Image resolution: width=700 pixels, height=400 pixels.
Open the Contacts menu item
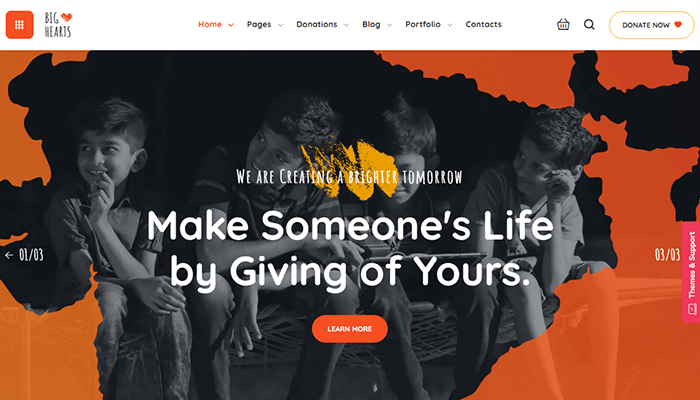[x=483, y=25]
